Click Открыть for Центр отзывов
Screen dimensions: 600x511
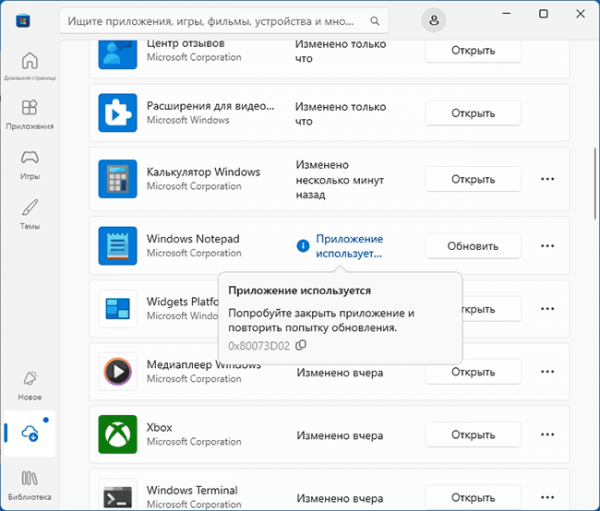point(473,51)
